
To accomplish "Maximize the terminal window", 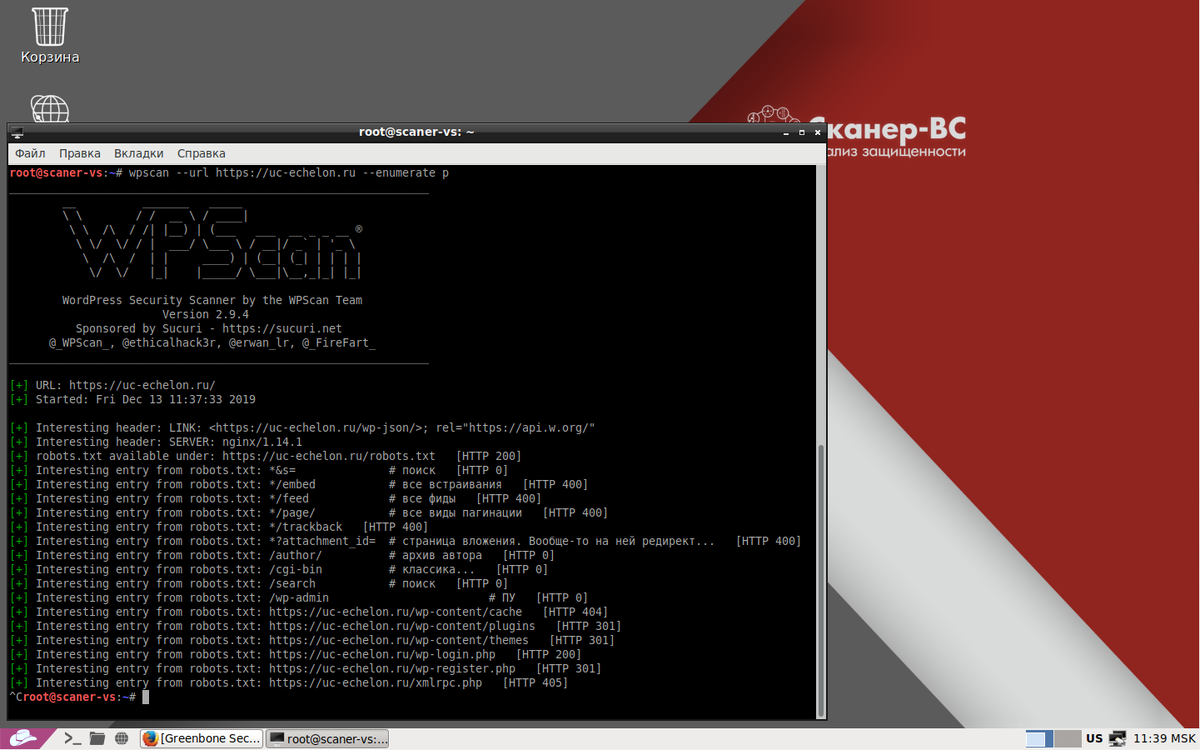I will coord(800,132).
